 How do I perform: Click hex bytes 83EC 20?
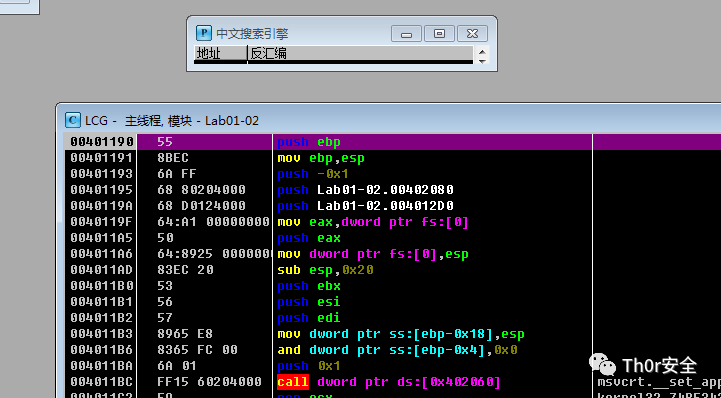[185, 270]
